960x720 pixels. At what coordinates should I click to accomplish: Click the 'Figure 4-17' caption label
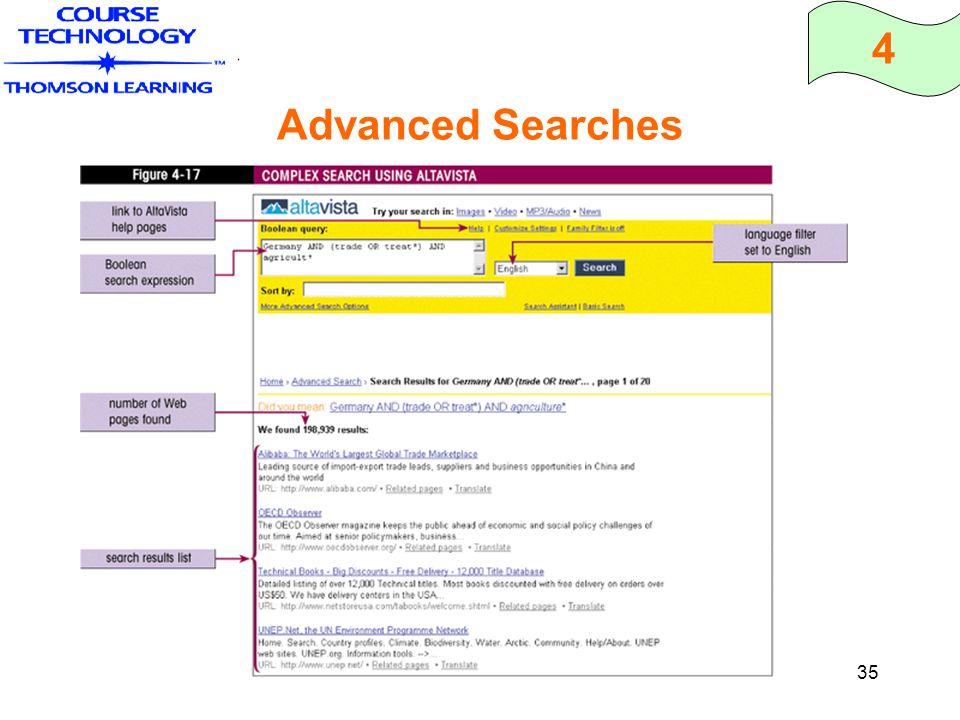(167, 175)
